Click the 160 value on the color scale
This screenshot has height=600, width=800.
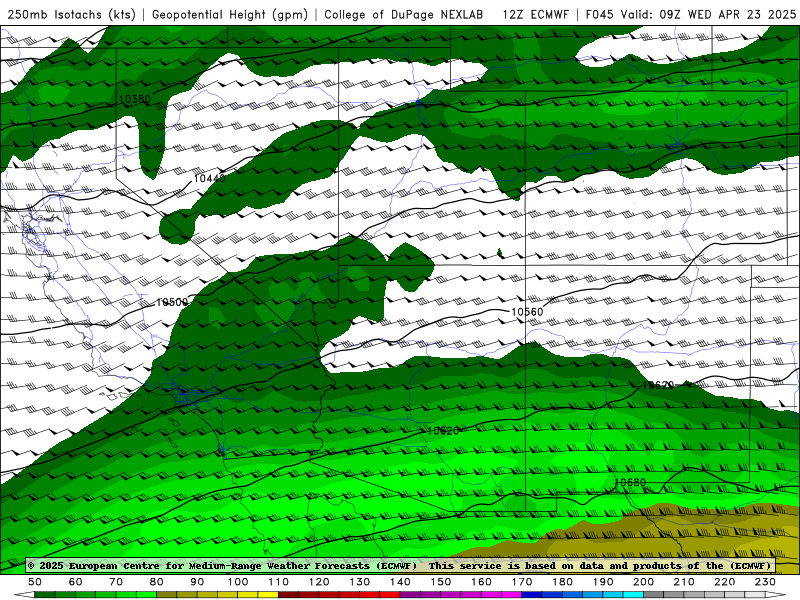tap(481, 582)
